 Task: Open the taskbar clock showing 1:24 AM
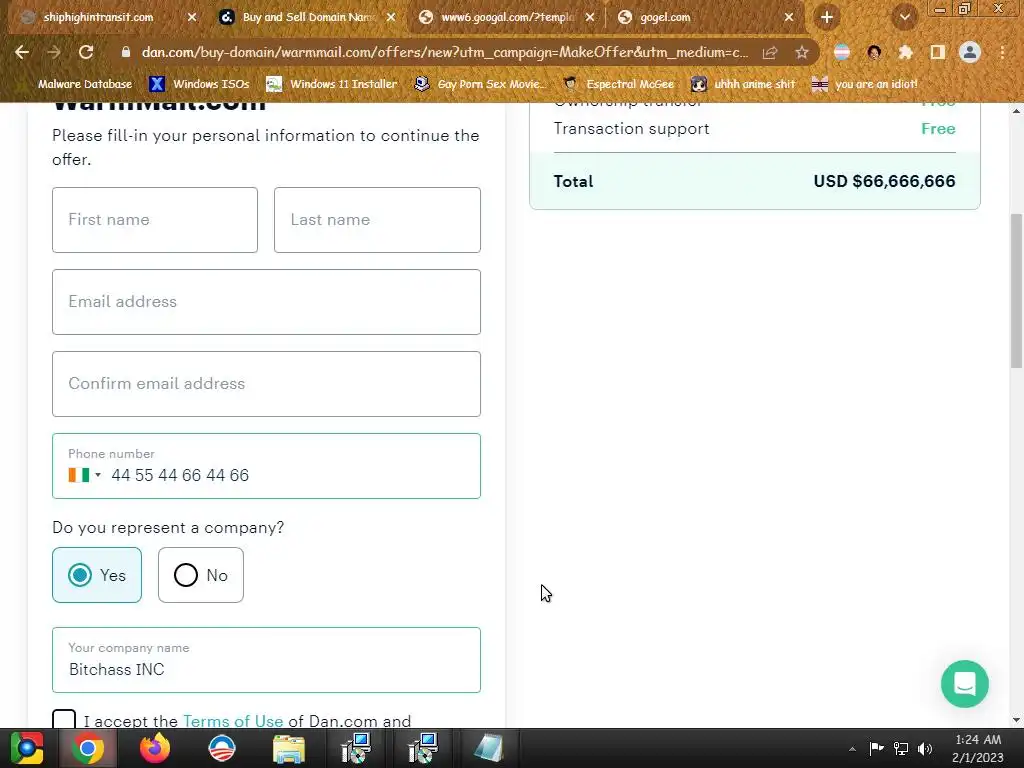[x=978, y=748]
